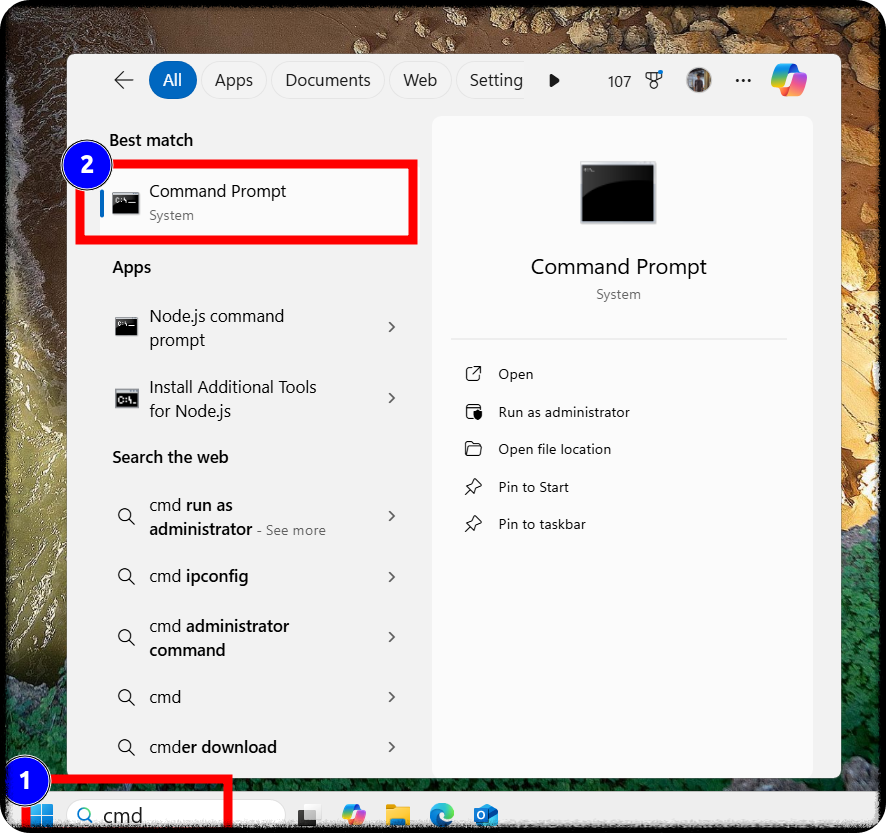Switch to the Settings filter tab
This screenshot has width=886, height=833.
(492, 80)
